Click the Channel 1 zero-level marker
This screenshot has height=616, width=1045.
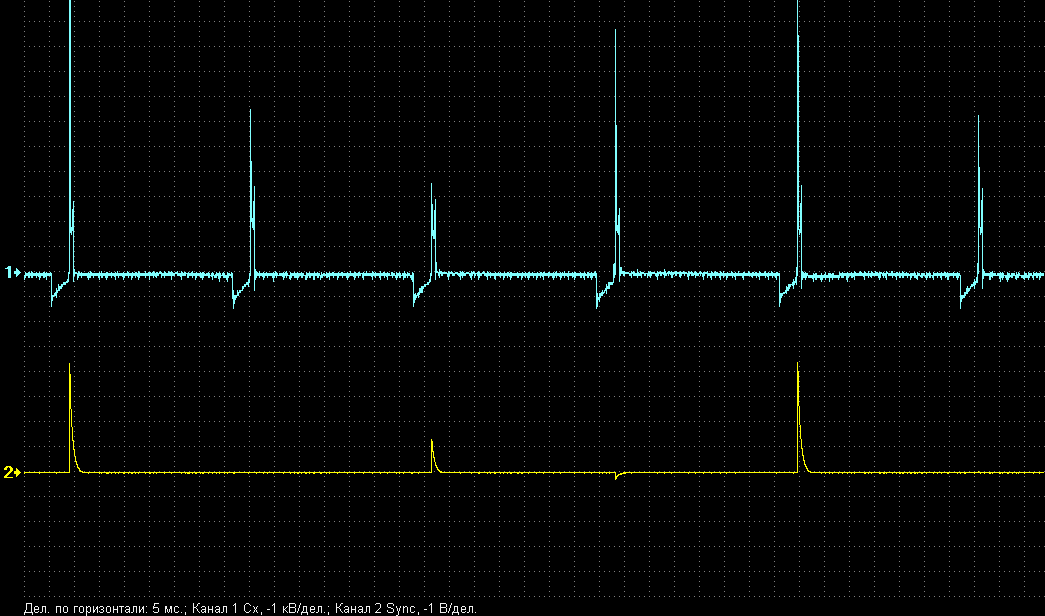(x=13, y=272)
